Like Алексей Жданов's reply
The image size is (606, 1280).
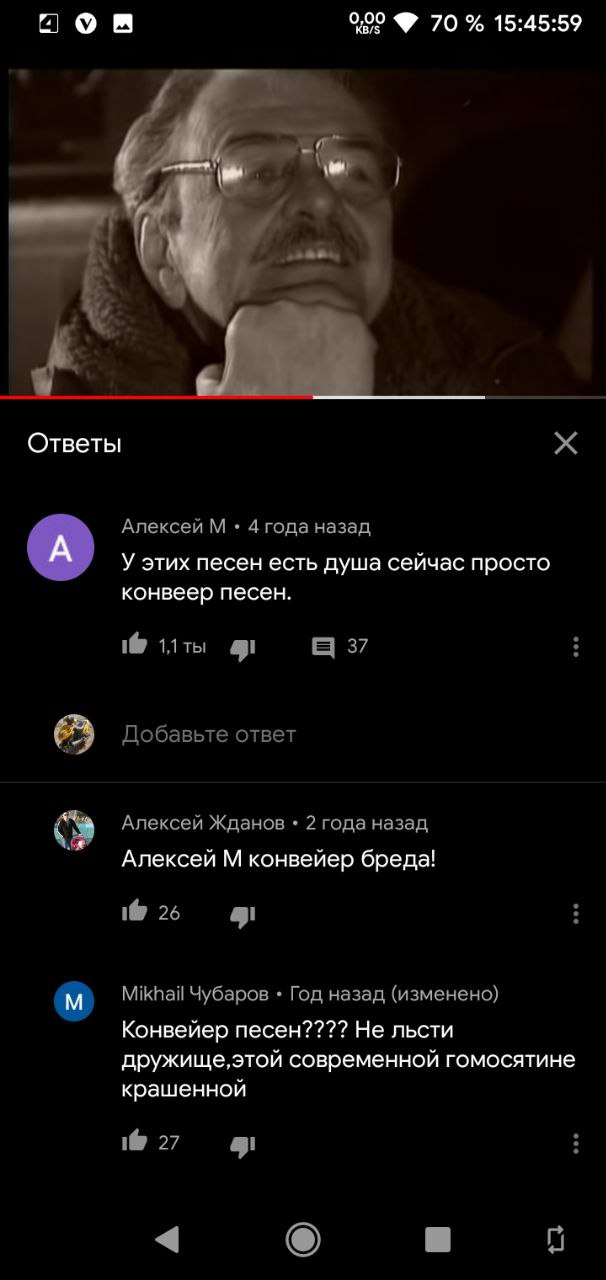(x=135, y=911)
